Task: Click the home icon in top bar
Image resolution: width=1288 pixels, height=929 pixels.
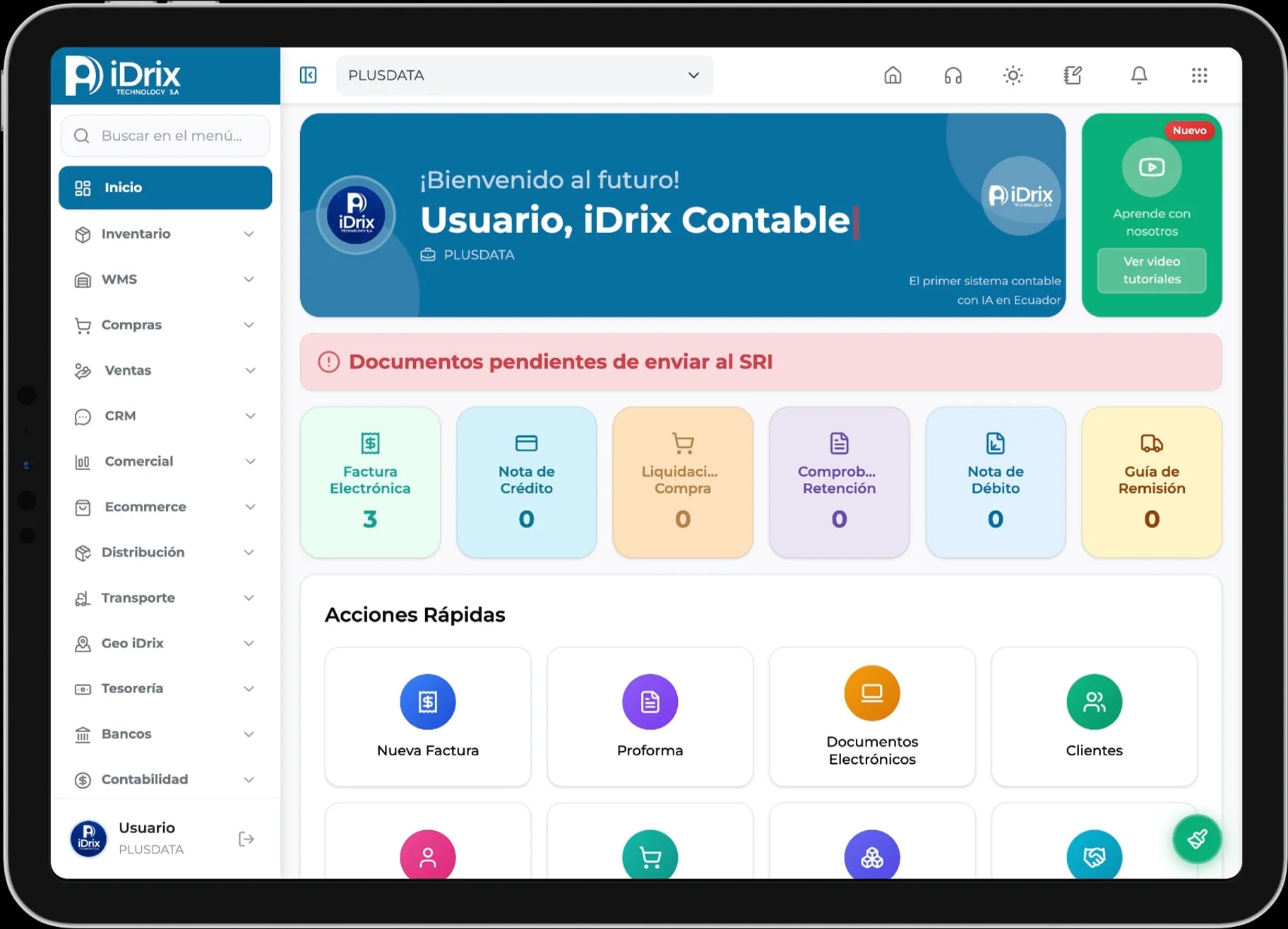Action: 893,75
